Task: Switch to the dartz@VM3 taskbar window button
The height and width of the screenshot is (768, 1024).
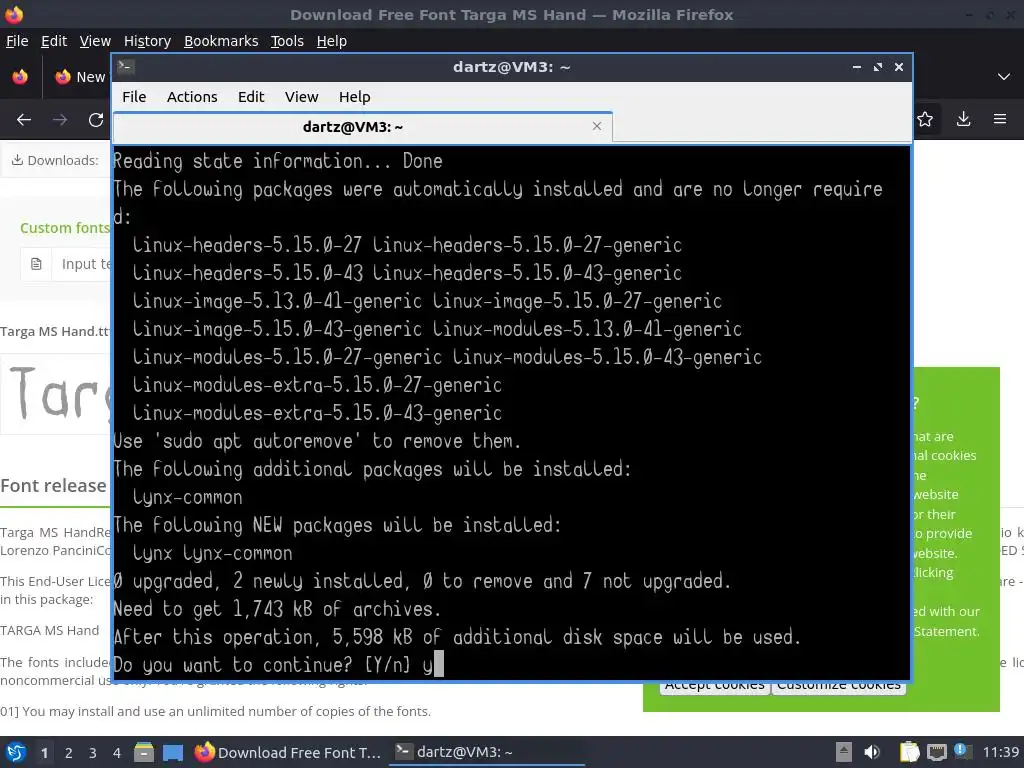Action: [487, 752]
